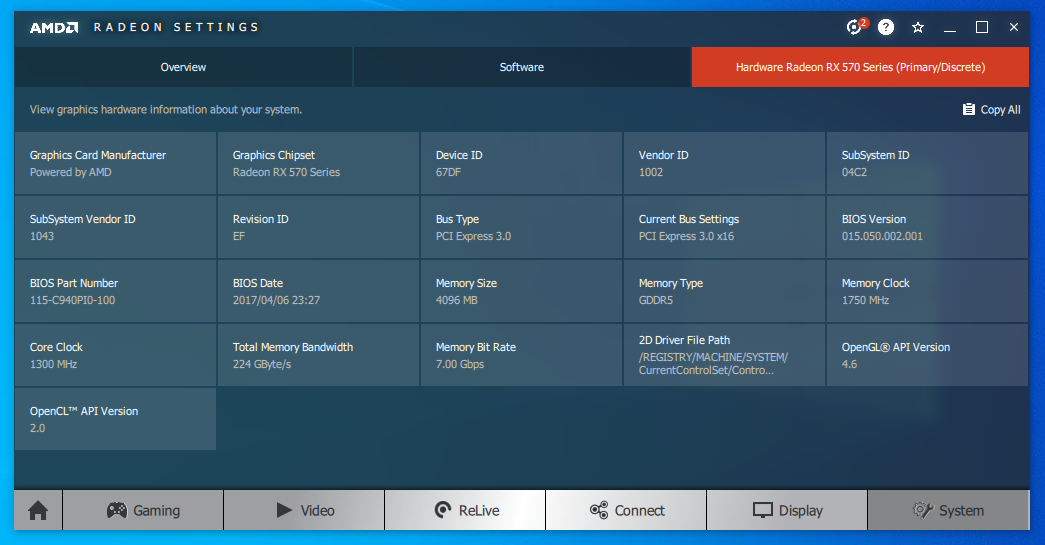Click the AMD logo in title bar

[54, 27]
